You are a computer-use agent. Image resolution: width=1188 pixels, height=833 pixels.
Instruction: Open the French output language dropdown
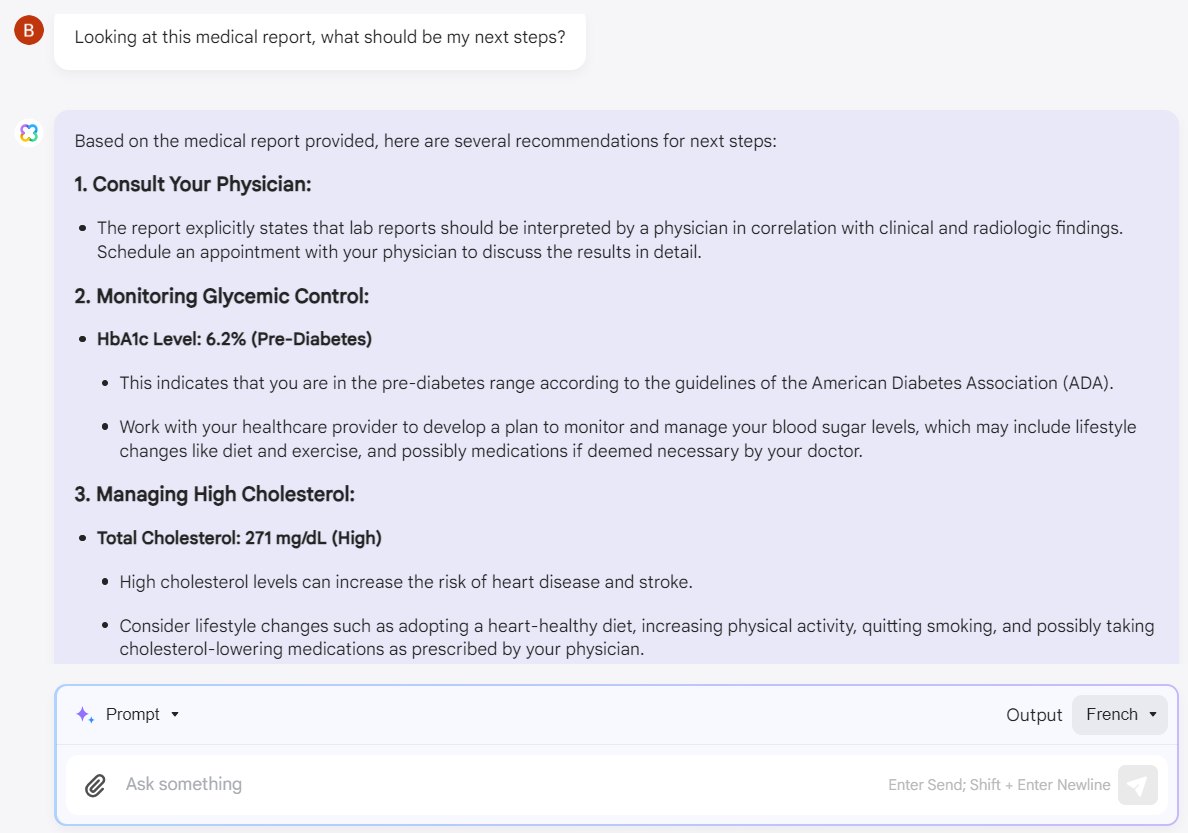point(1119,714)
